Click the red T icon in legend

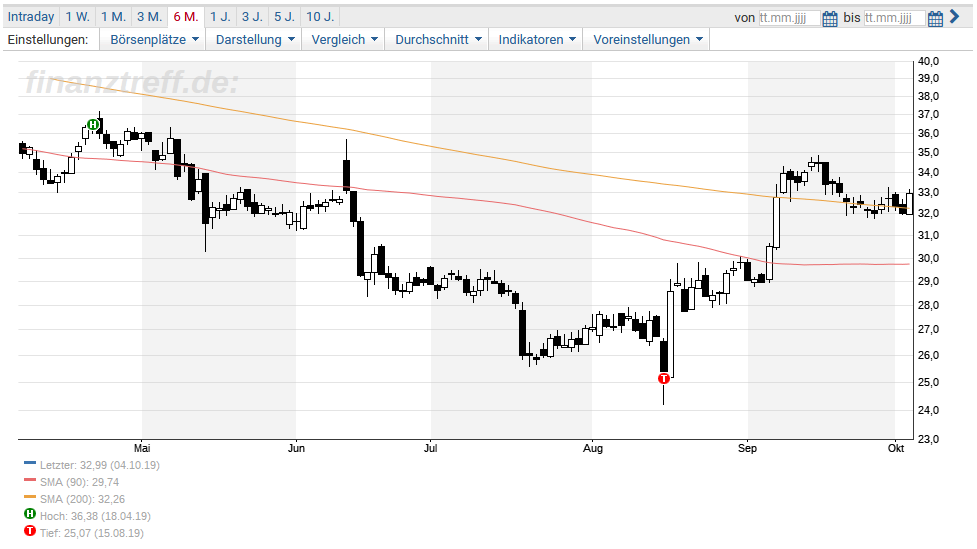click(x=30, y=531)
